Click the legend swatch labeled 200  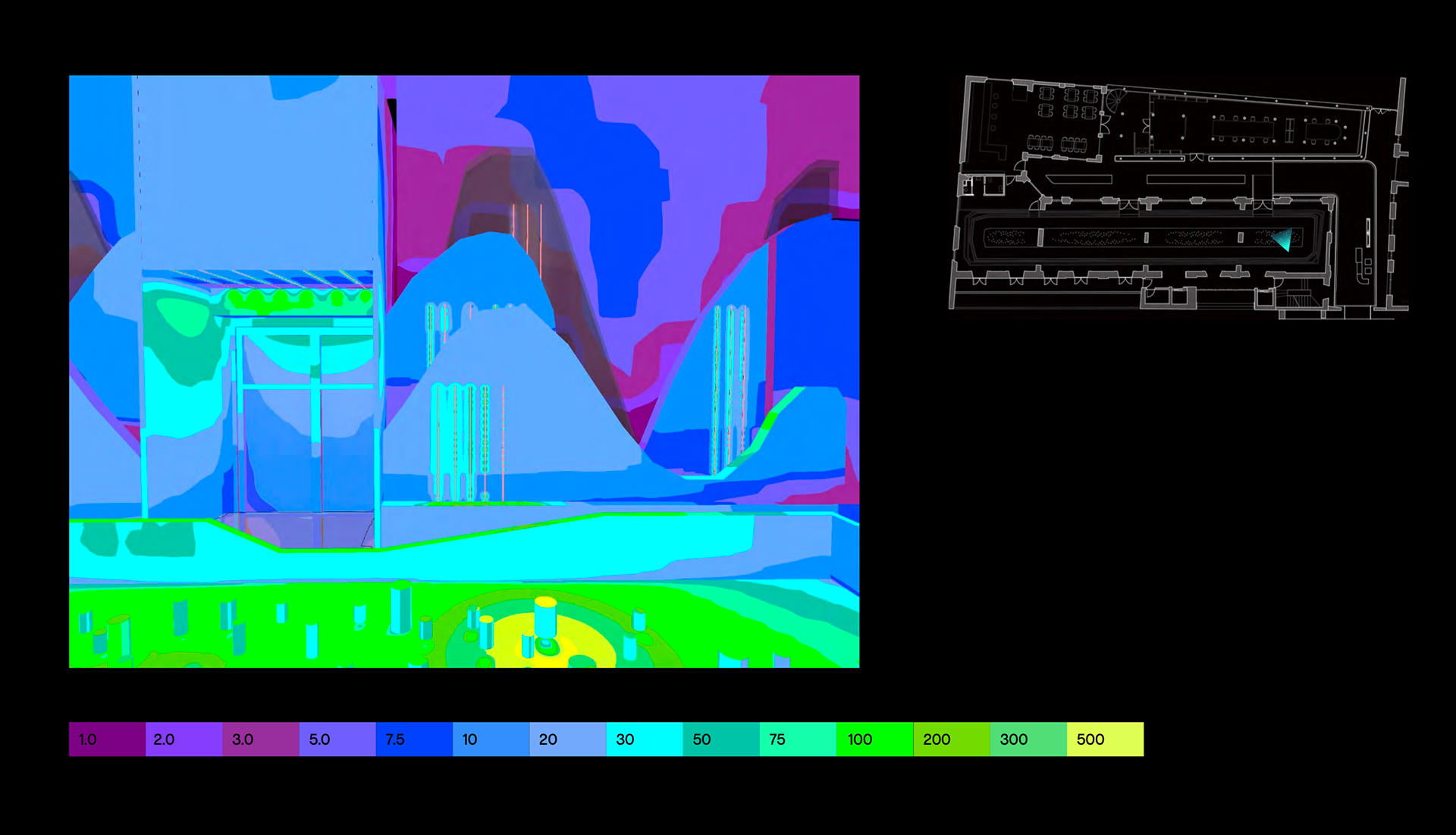pyautogui.click(x=951, y=739)
